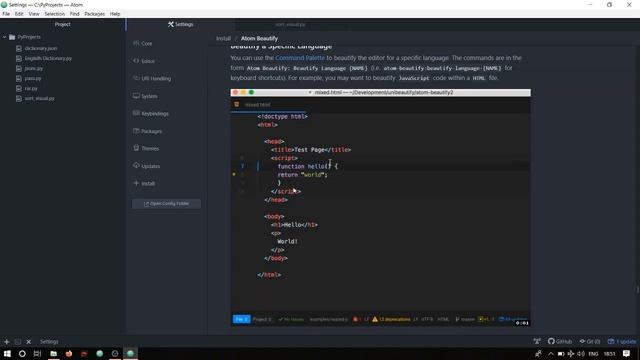The height and width of the screenshot is (360, 640).
Task: Open the Selection menu
Action: pos(55,14)
